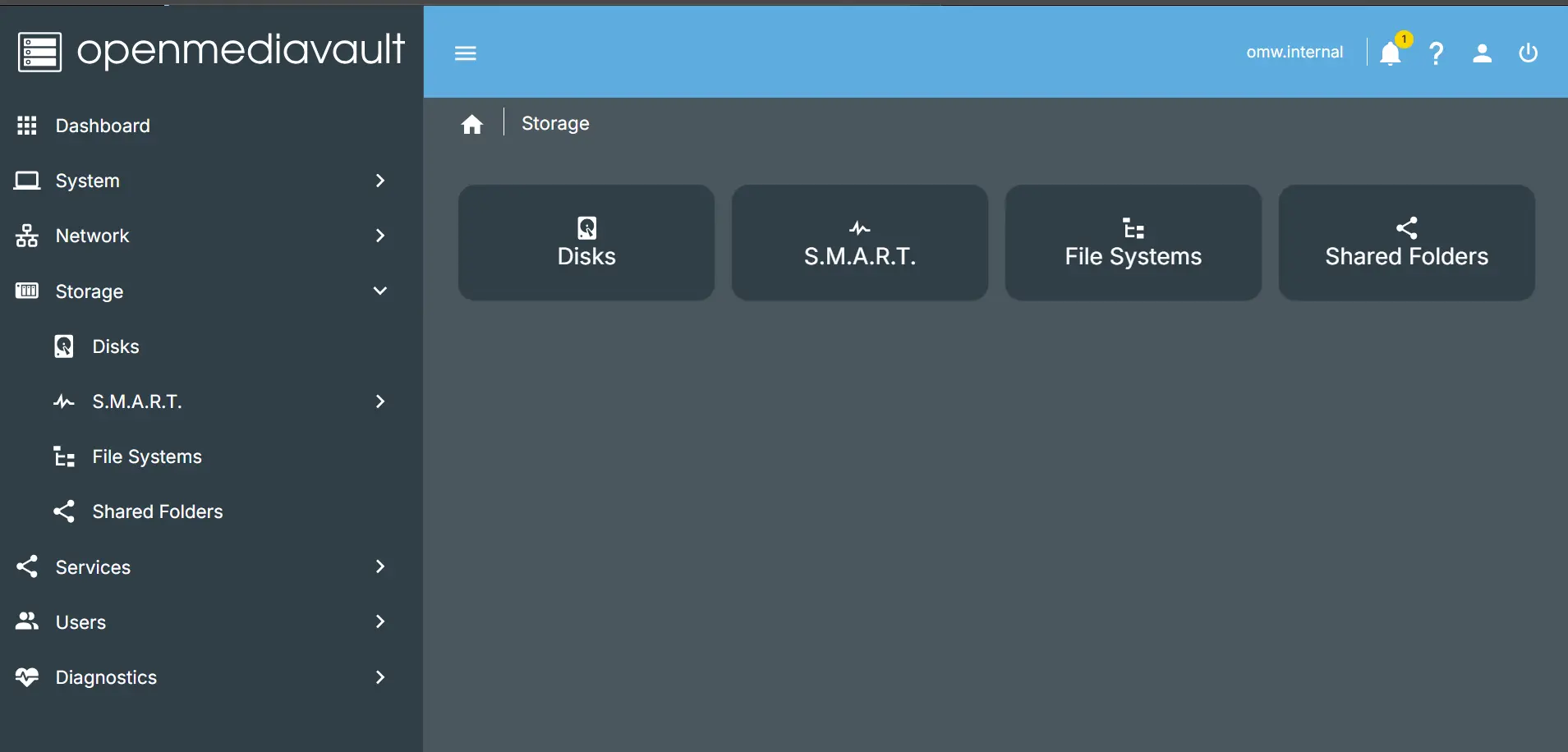1568x752 pixels.
Task: Open the S.M.A.R.T. card
Action: [x=859, y=242]
